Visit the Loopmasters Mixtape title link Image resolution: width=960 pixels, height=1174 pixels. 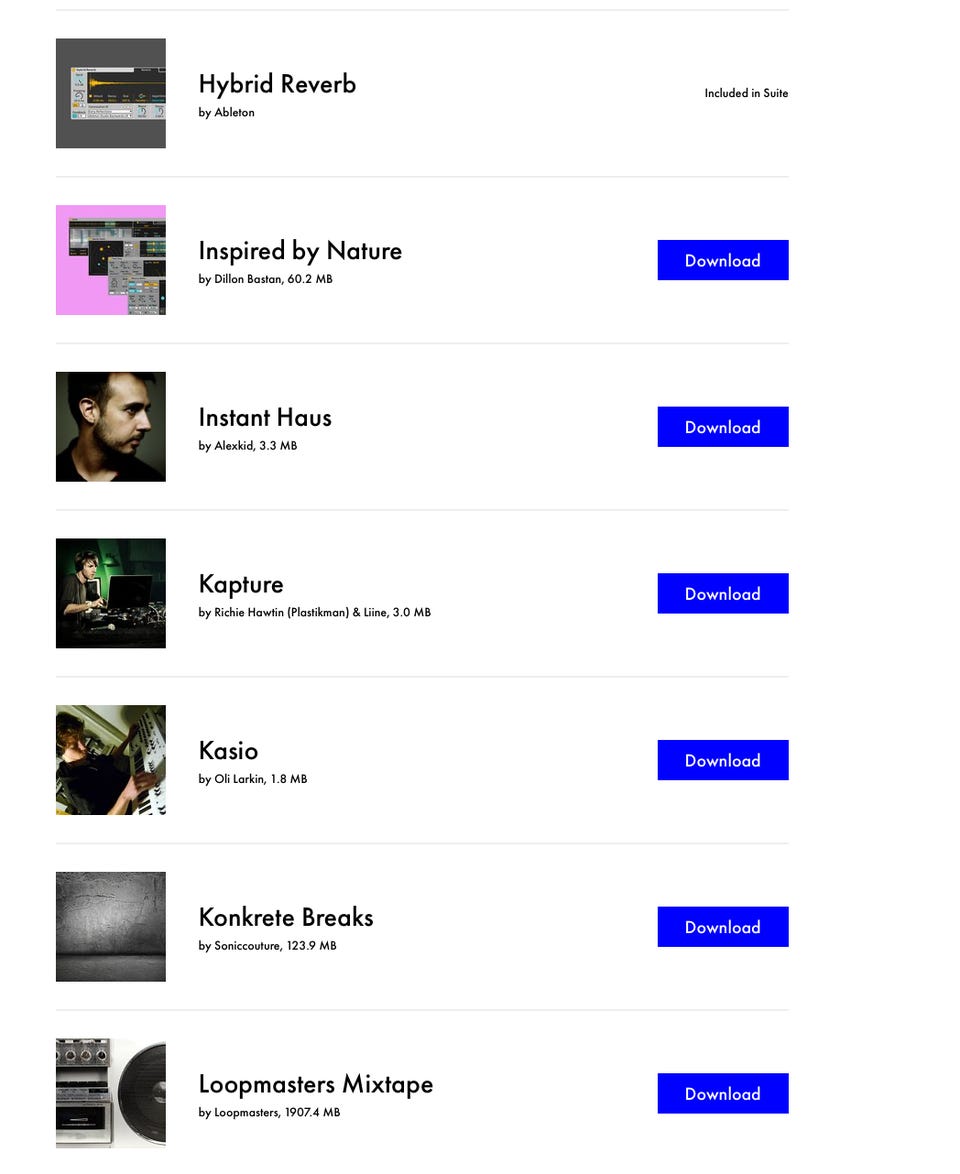(x=316, y=1084)
